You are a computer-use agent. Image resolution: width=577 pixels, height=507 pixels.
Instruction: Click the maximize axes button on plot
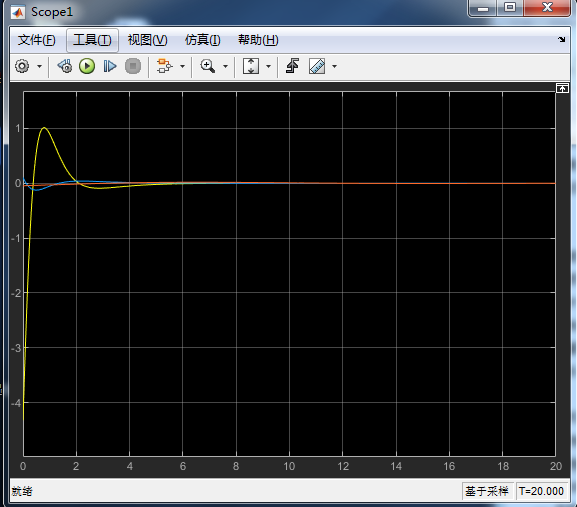pyautogui.click(x=562, y=88)
